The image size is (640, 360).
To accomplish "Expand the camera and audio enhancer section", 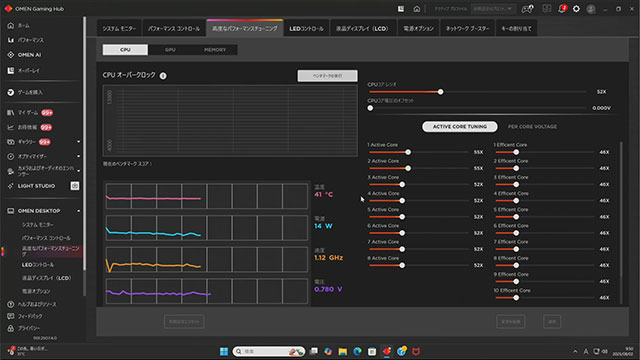I will click(x=78, y=171).
